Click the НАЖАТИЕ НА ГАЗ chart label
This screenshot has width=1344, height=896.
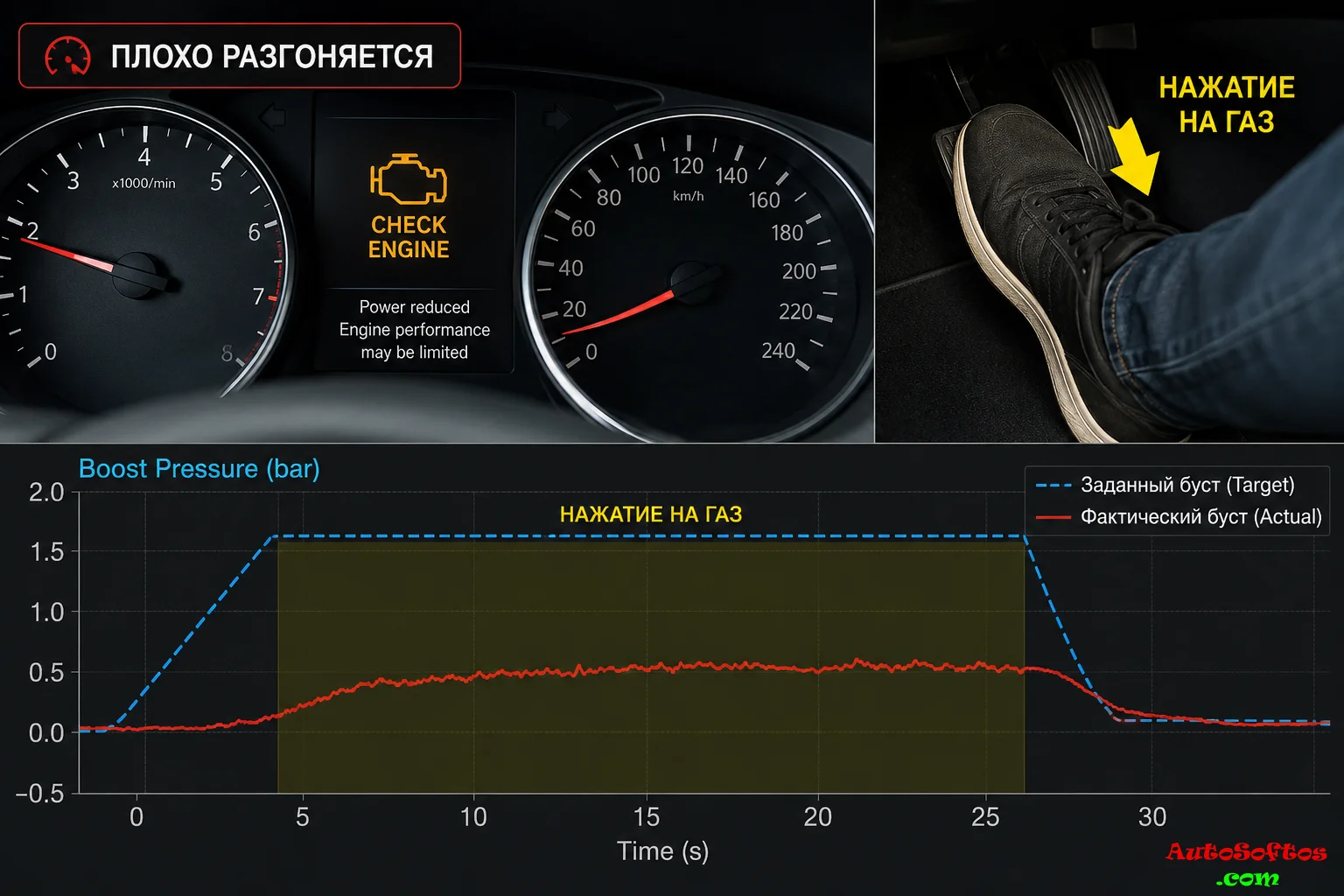click(x=651, y=514)
